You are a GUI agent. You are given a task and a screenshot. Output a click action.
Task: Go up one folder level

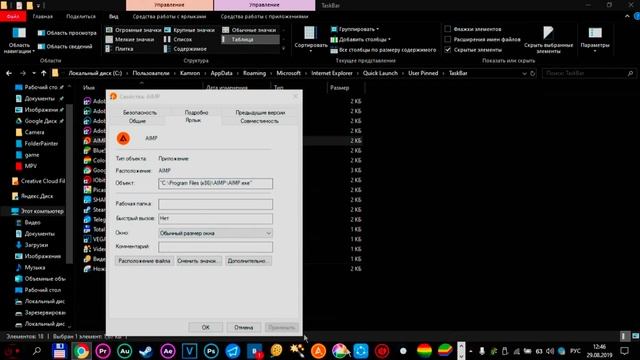click(x=43, y=73)
